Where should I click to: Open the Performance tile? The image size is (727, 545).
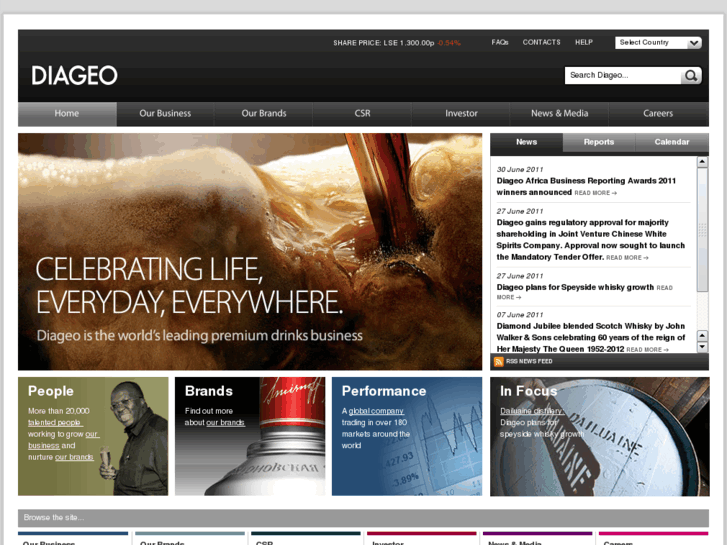point(407,436)
